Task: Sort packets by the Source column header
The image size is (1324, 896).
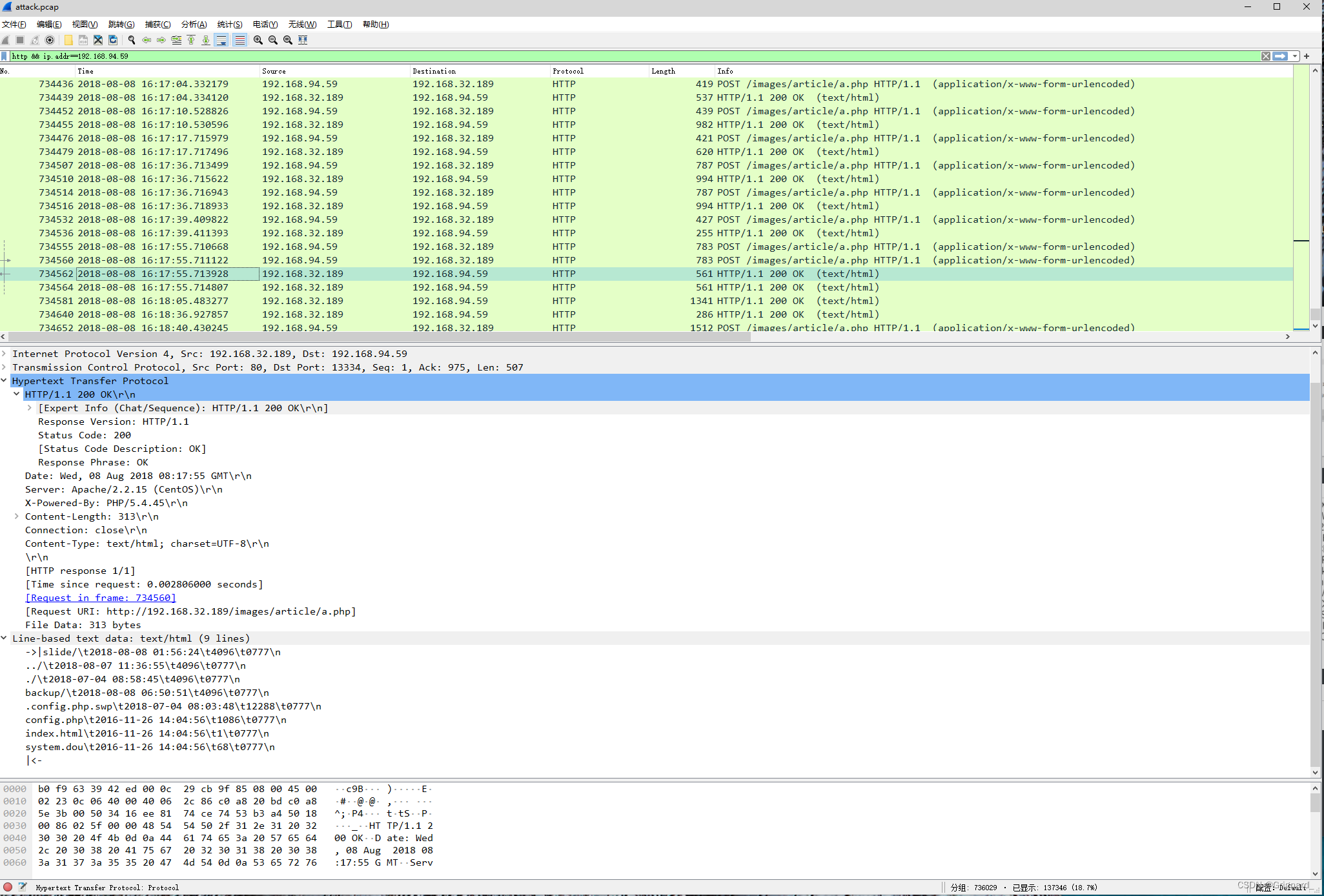Action: pyautogui.click(x=334, y=71)
